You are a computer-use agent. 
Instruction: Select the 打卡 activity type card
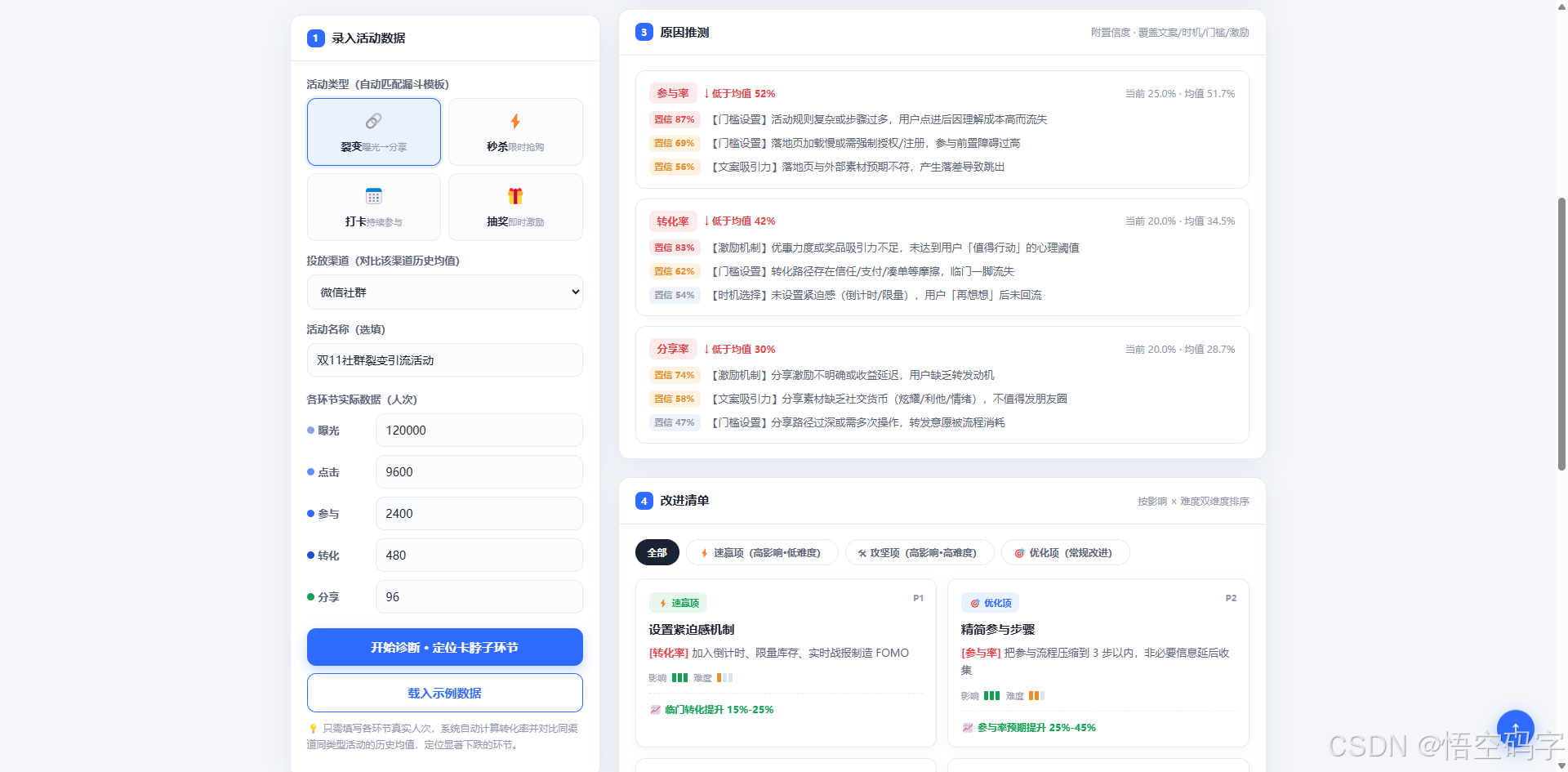point(374,207)
